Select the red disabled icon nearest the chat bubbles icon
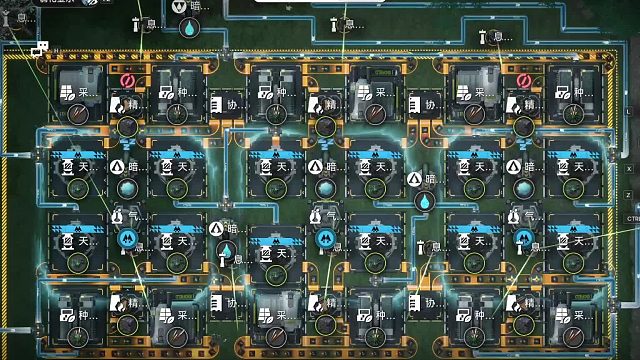The image size is (640, 360). click(x=127, y=81)
